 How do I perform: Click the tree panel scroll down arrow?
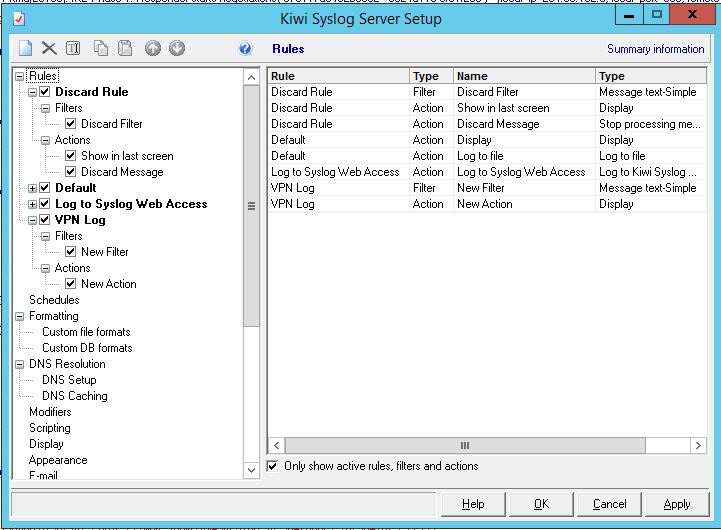pos(251,470)
